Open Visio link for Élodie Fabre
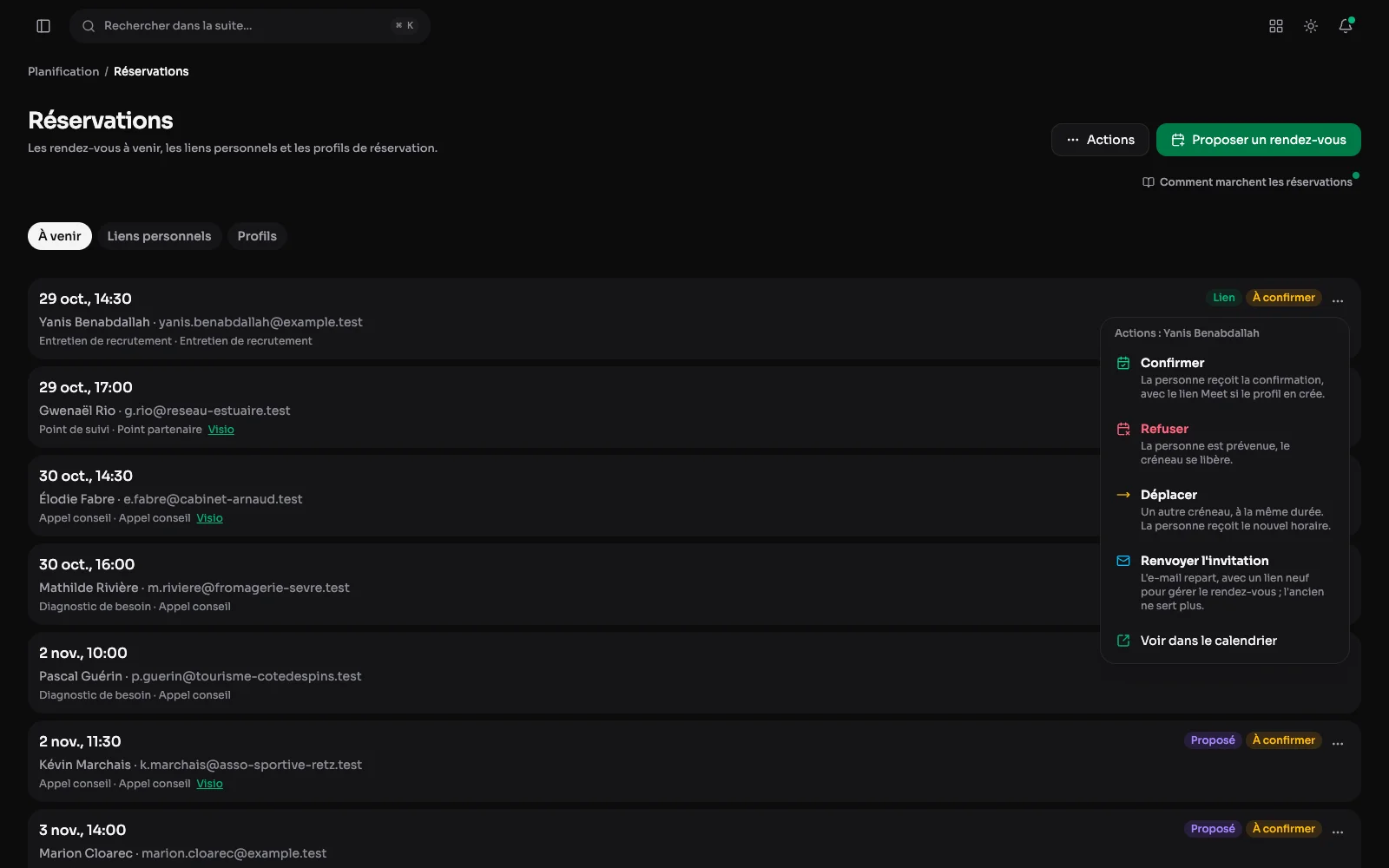Viewport: 1389px width, 868px height. (209, 518)
